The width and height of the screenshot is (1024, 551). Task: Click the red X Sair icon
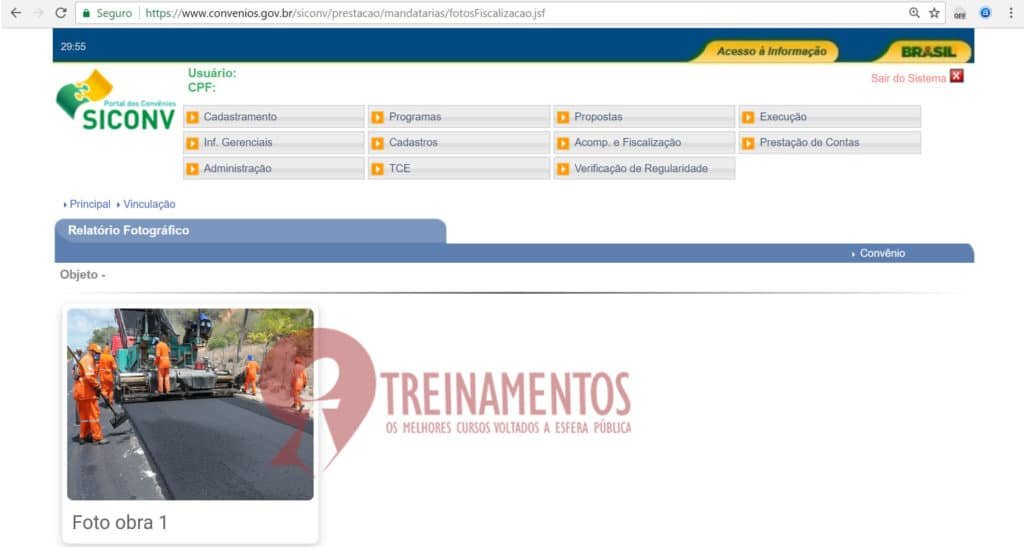click(x=957, y=76)
